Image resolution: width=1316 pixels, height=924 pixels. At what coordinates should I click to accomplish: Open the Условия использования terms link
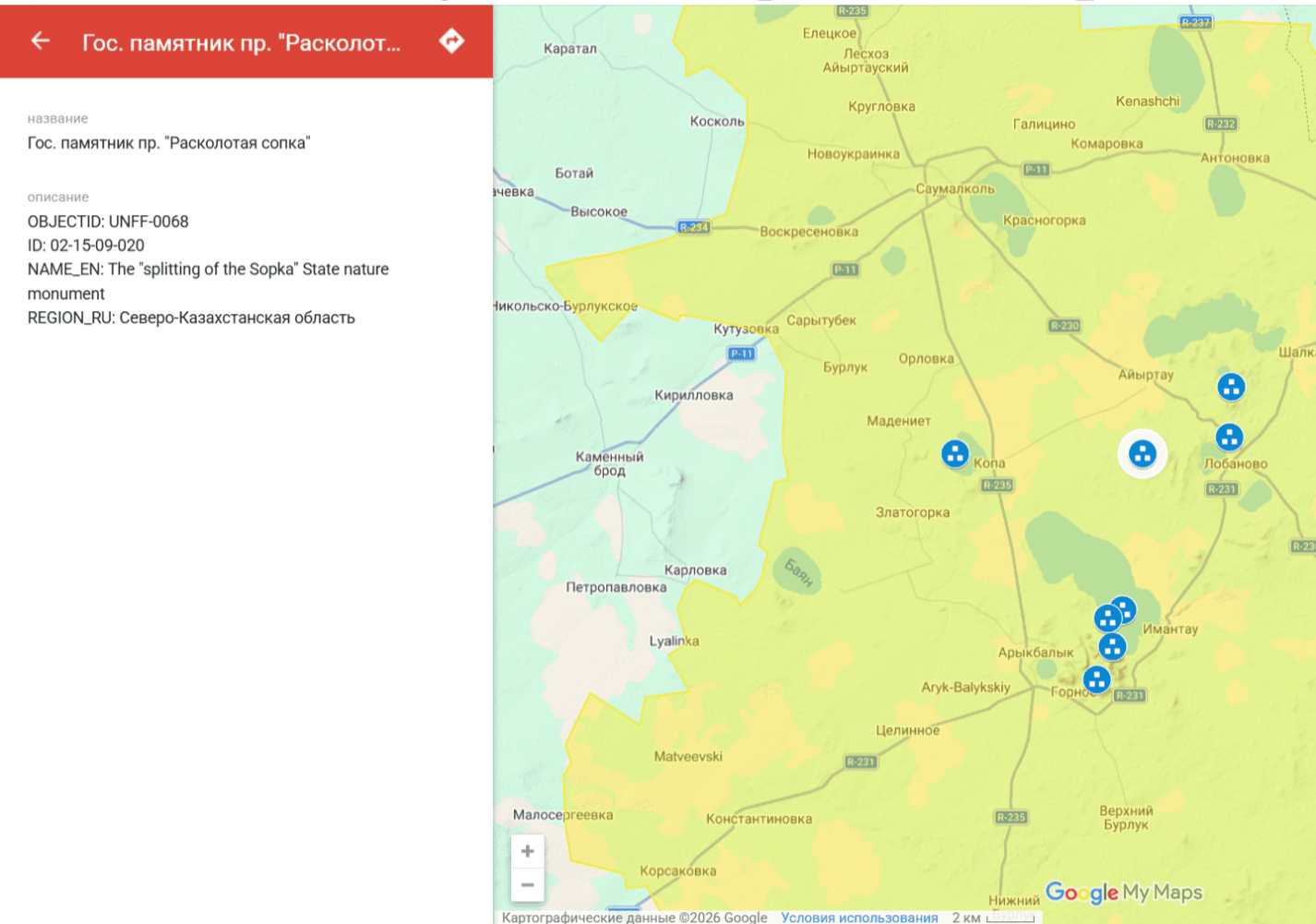tap(859, 917)
